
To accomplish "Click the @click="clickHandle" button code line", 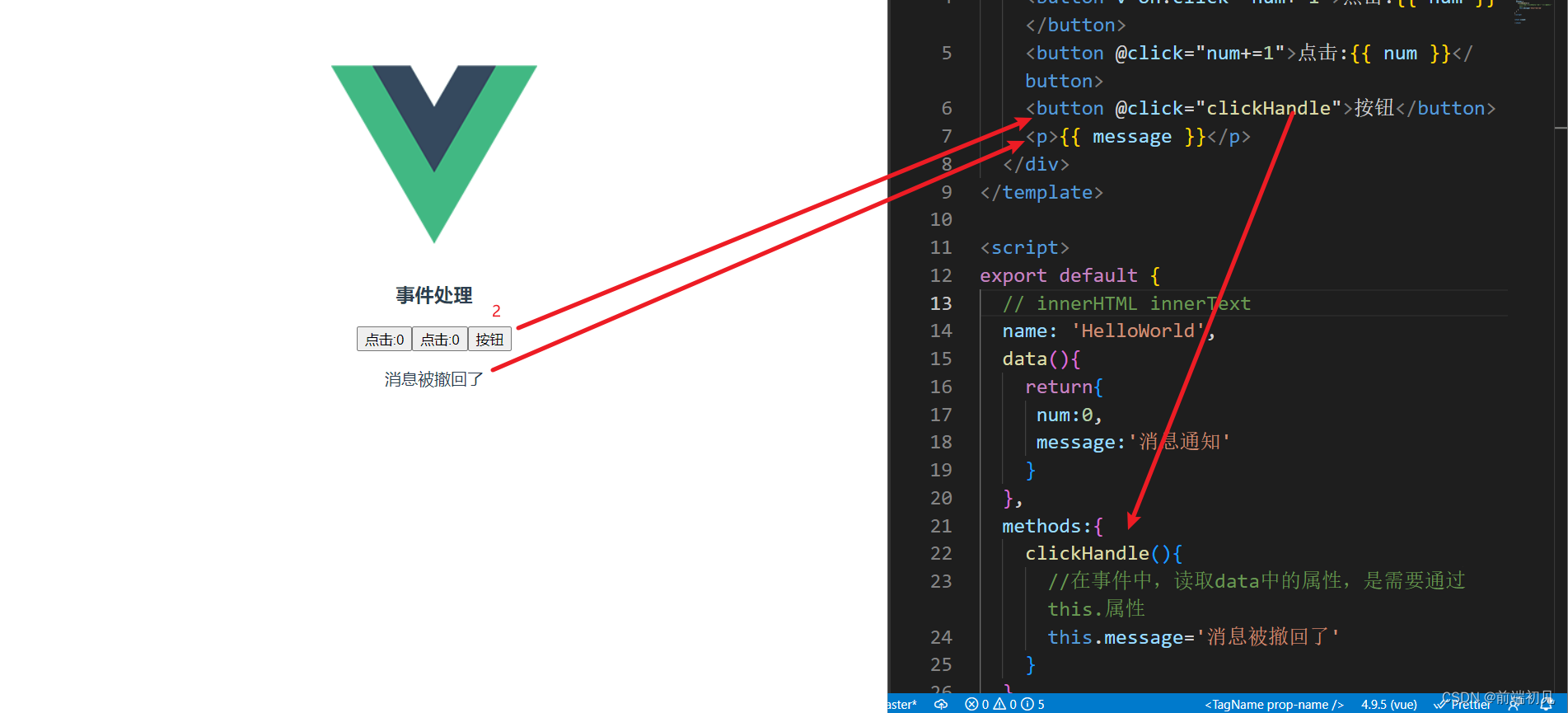I will 1260,108.
